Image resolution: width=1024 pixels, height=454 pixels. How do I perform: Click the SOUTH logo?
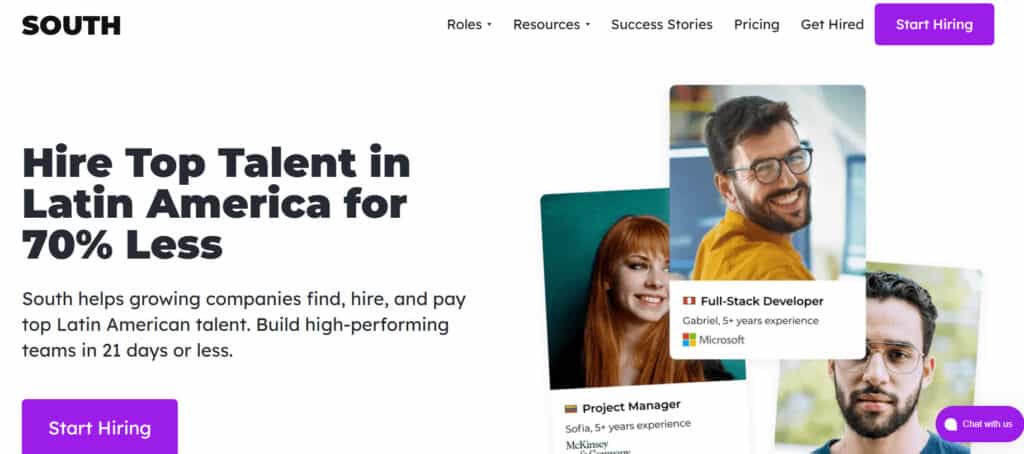71,25
